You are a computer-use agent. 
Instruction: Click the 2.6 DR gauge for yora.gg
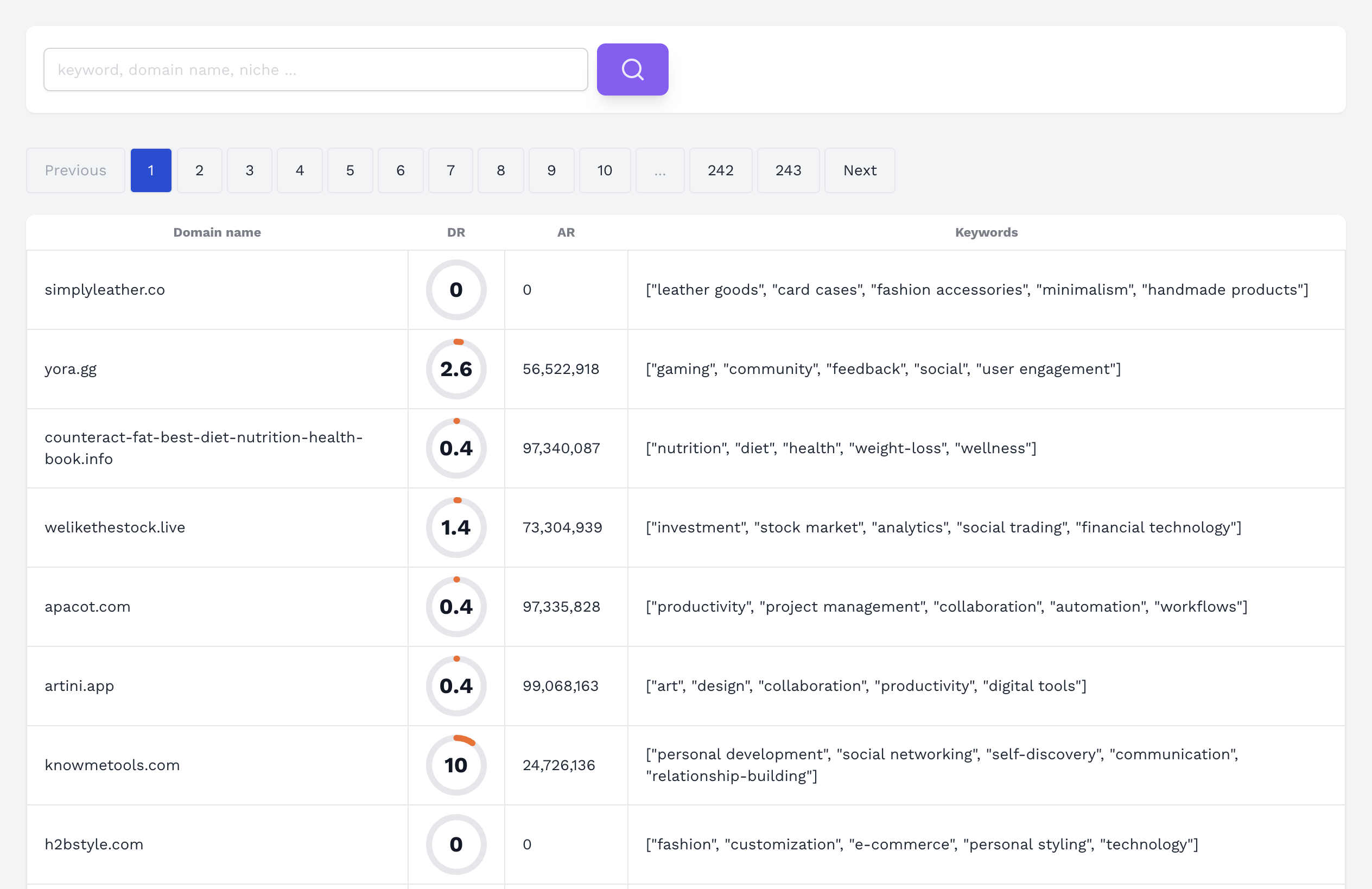(x=456, y=369)
